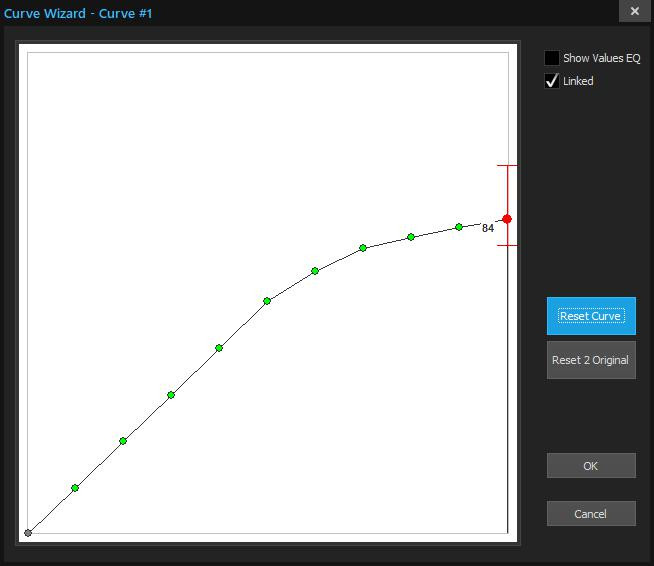The image size is (654, 566).
Task: Click the 84 value label
Action: pos(488,228)
